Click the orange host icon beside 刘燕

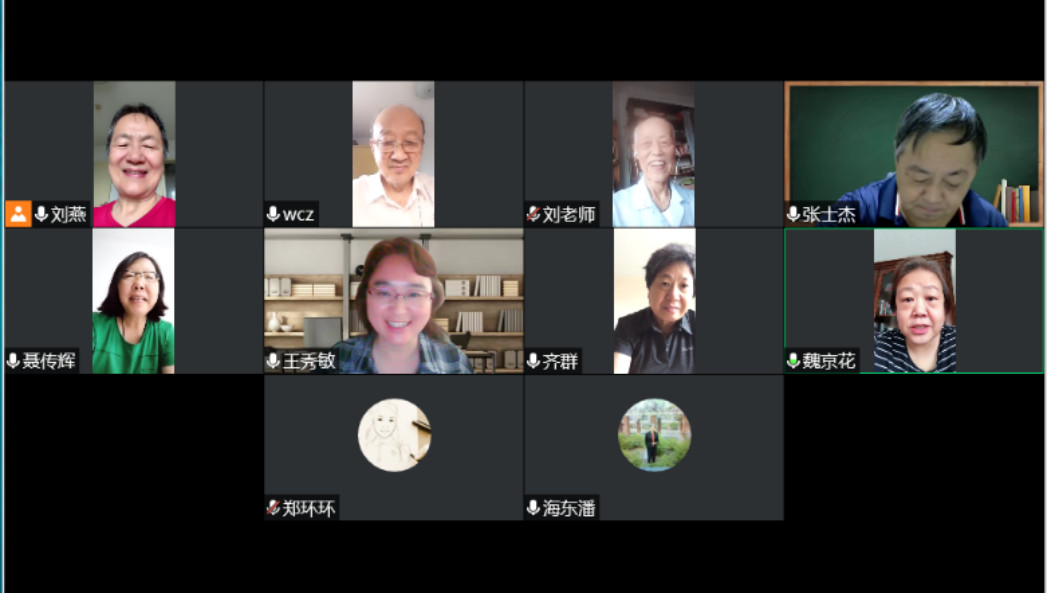click(x=19, y=214)
